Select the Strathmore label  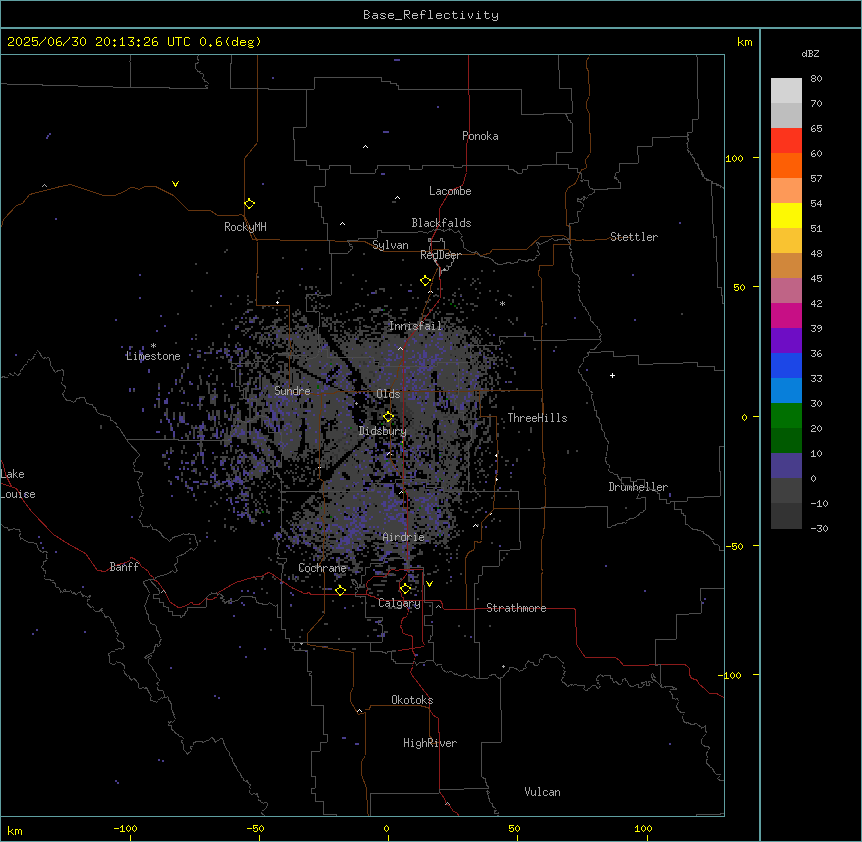click(516, 608)
